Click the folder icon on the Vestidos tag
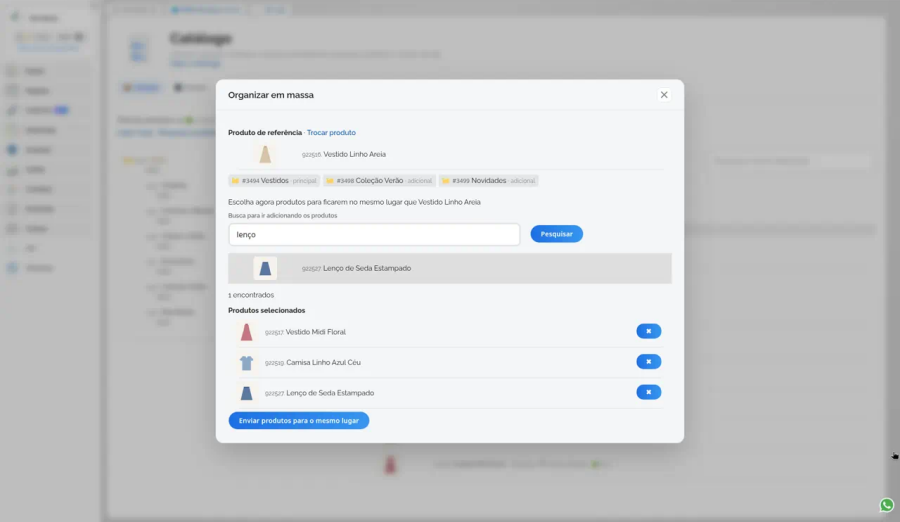 235,181
